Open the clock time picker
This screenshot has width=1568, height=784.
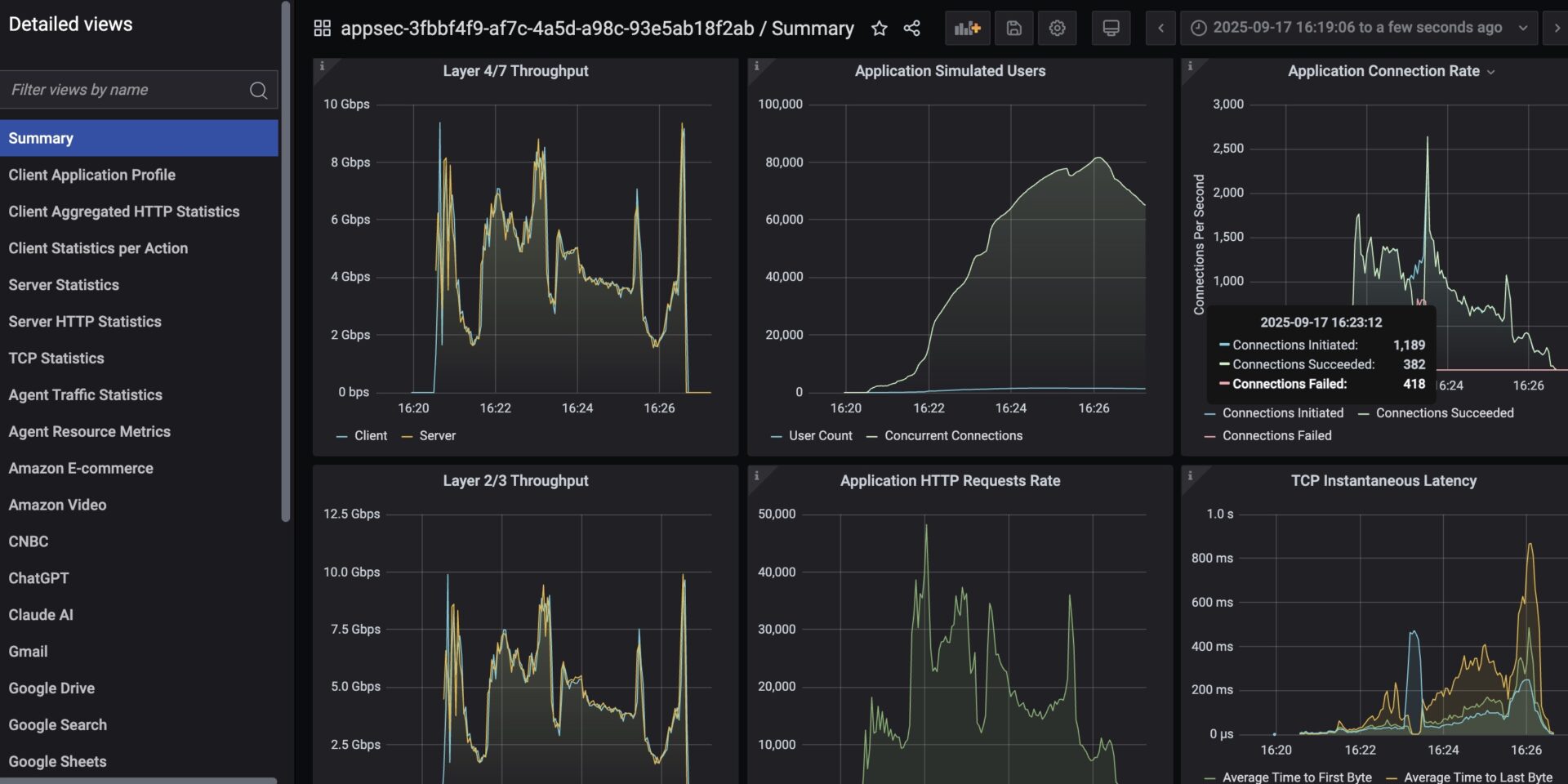pyautogui.click(x=1197, y=27)
